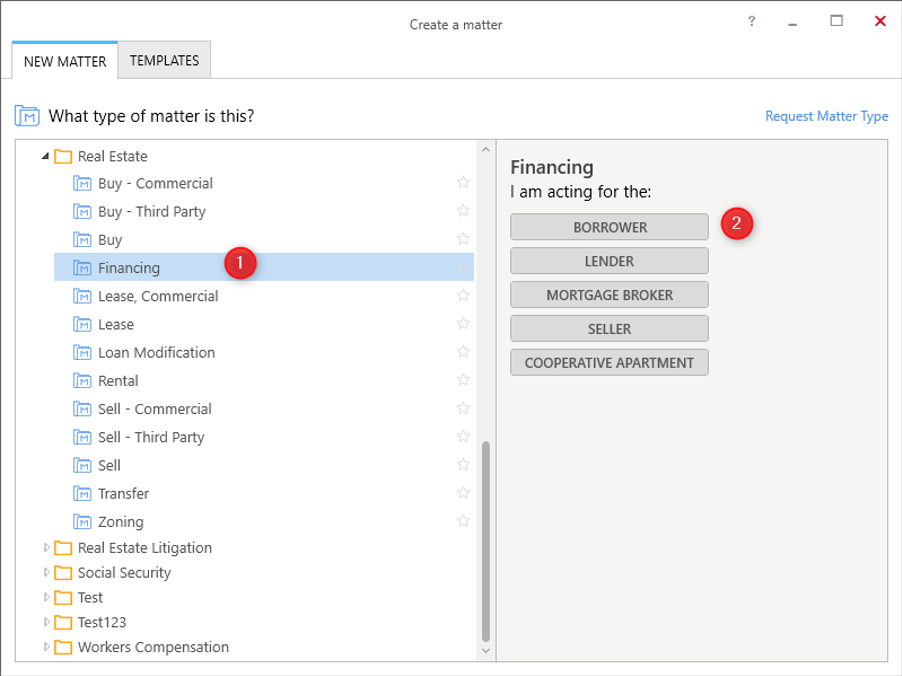Favorite Buy - Commercial with its star
Screen dimensions: 902x676
[x=463, y=182]
